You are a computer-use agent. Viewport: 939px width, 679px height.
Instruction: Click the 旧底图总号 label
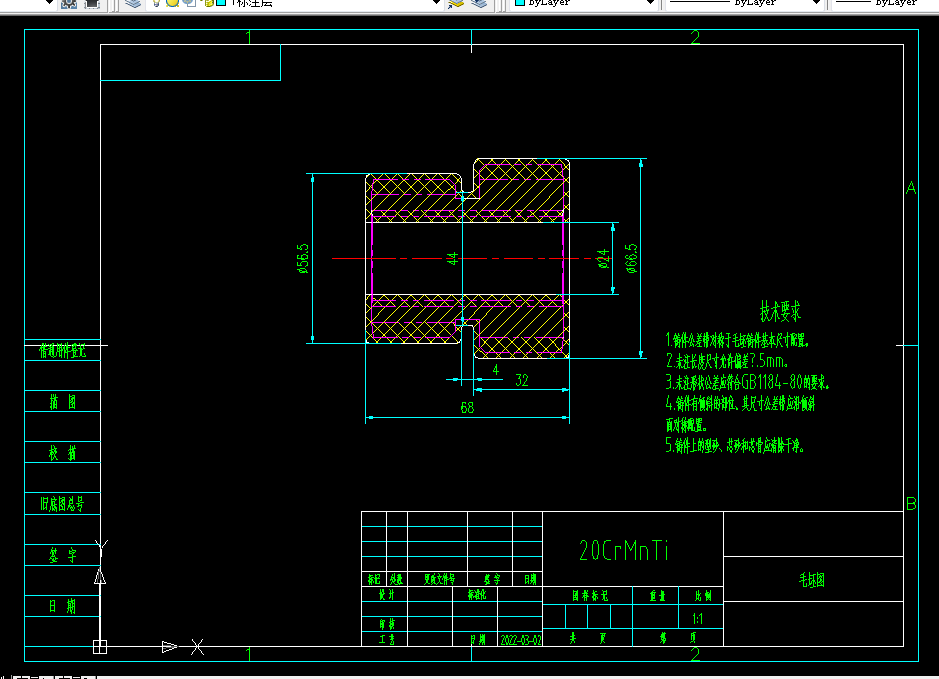(62, 504)
